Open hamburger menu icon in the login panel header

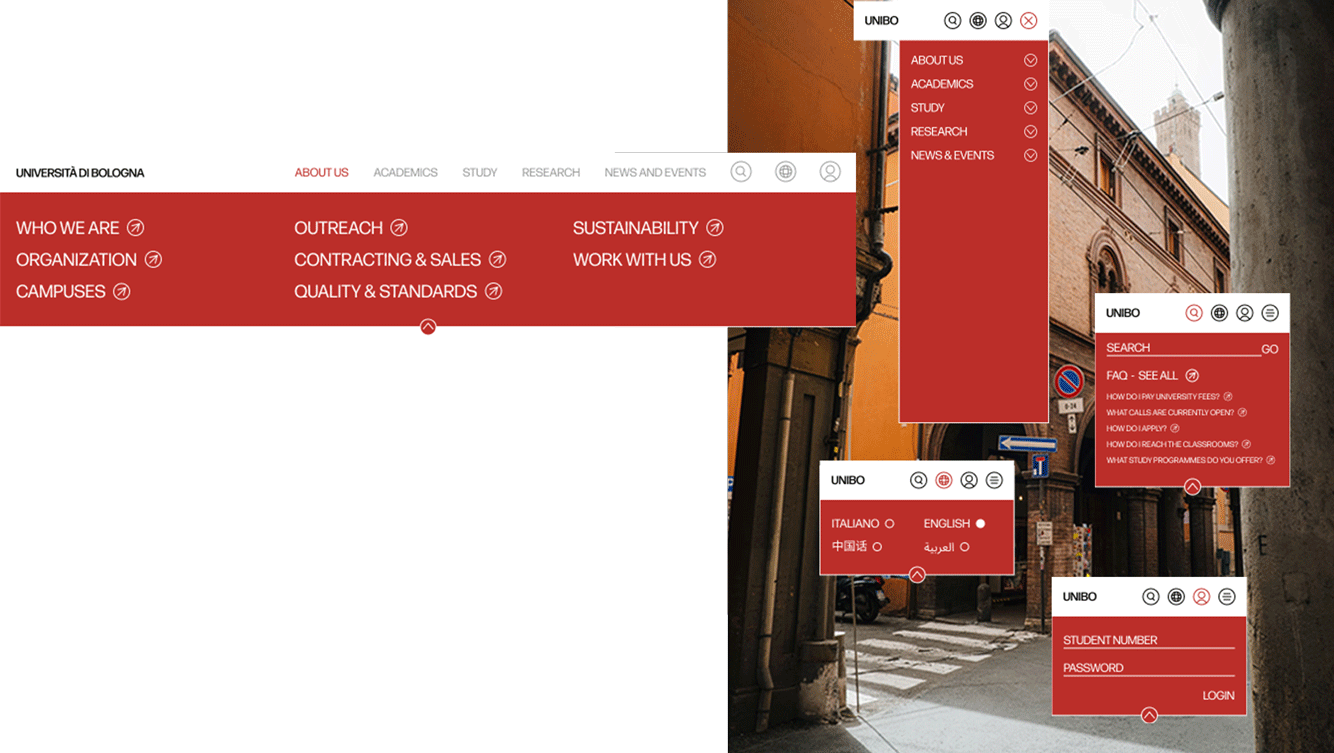click(1227, 597)
